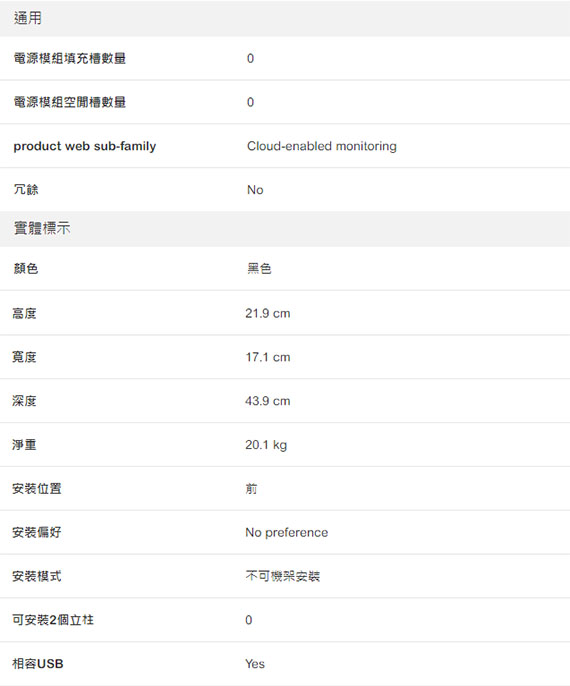Click the 黑色 color value
The height and width of the screenshot is (686, 570).
[x=259, y=268]
